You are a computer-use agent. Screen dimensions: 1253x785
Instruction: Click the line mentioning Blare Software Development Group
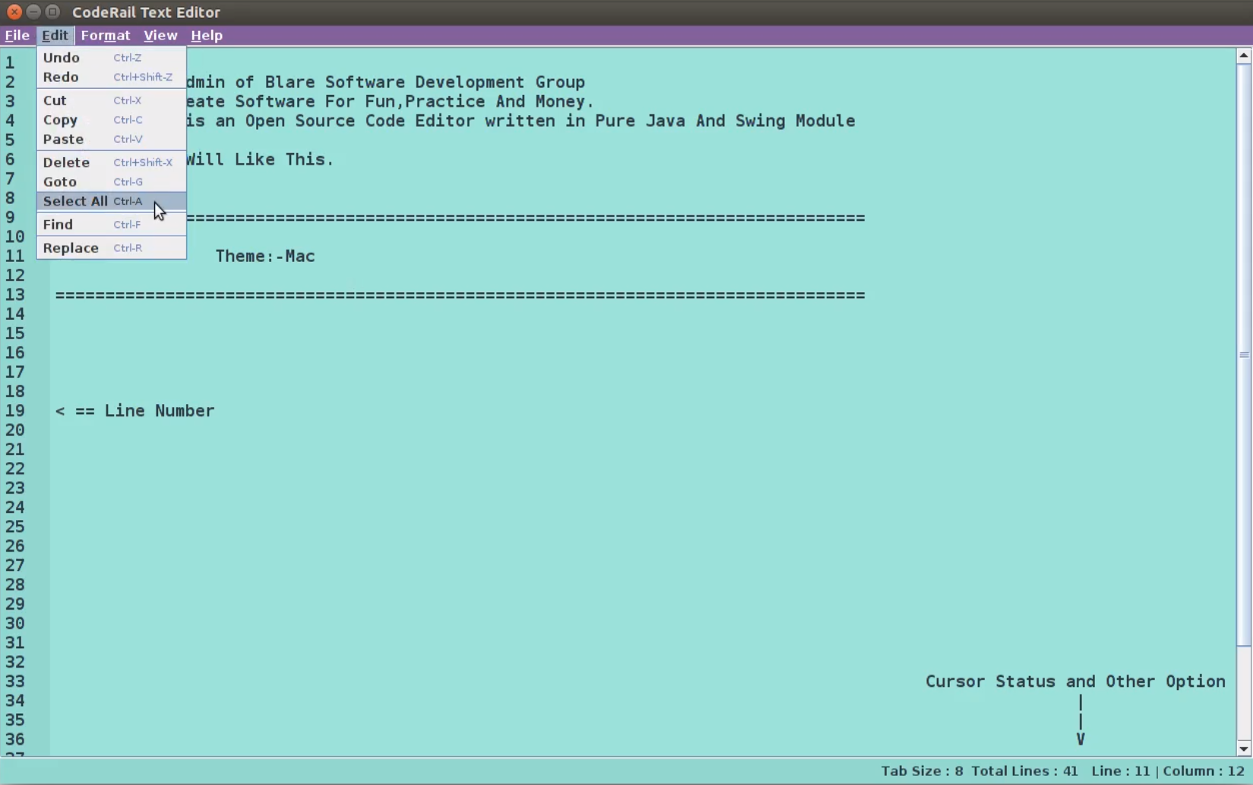(386, 82)
